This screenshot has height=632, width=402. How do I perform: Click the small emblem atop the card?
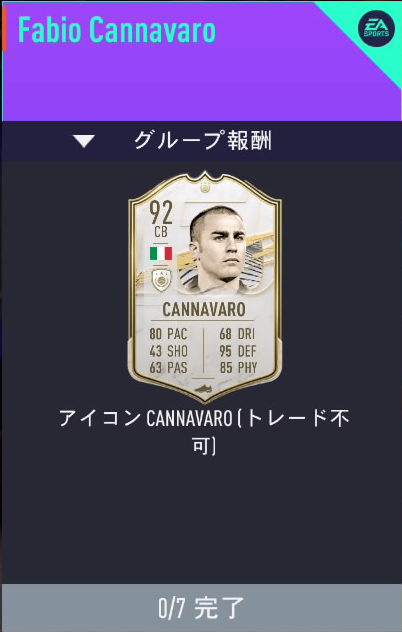pos(205,187)
